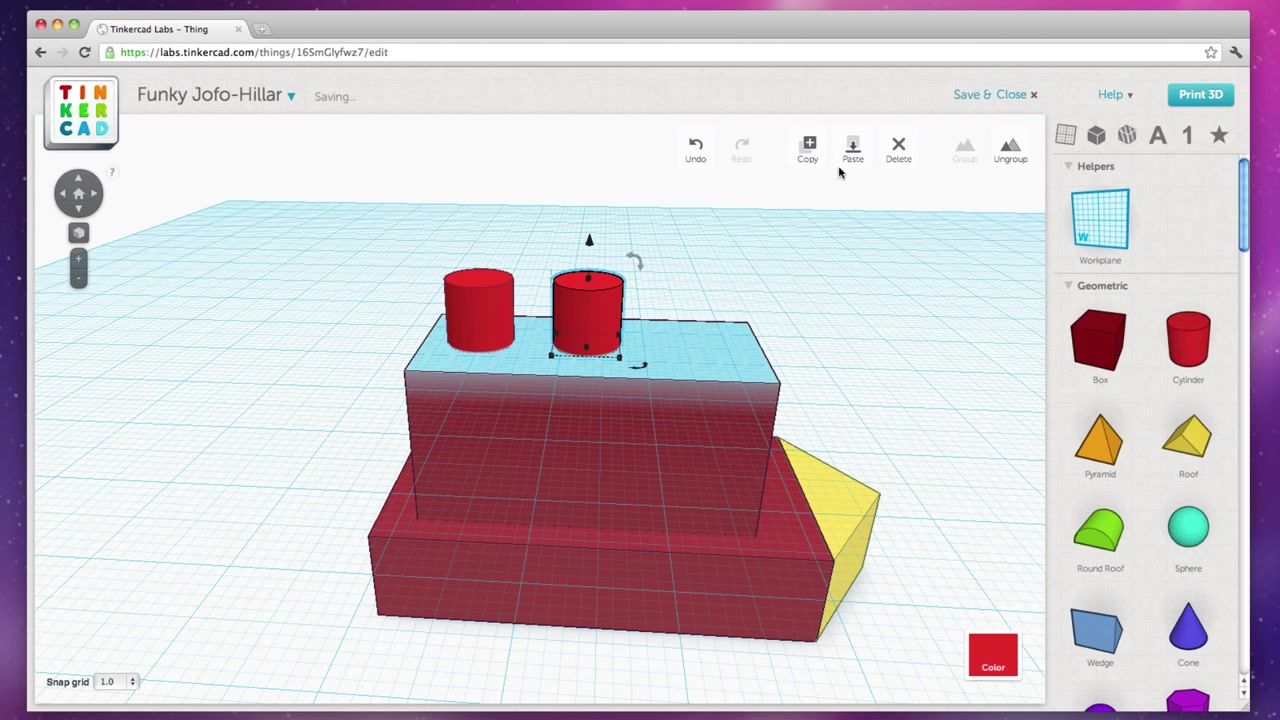Open the Help menu
Screen dimensions: 1280x720
1113,94
